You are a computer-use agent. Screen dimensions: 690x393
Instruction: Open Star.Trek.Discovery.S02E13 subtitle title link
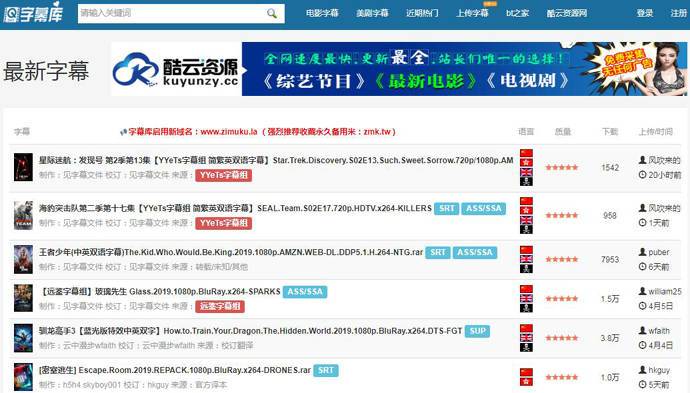[276, 160]
